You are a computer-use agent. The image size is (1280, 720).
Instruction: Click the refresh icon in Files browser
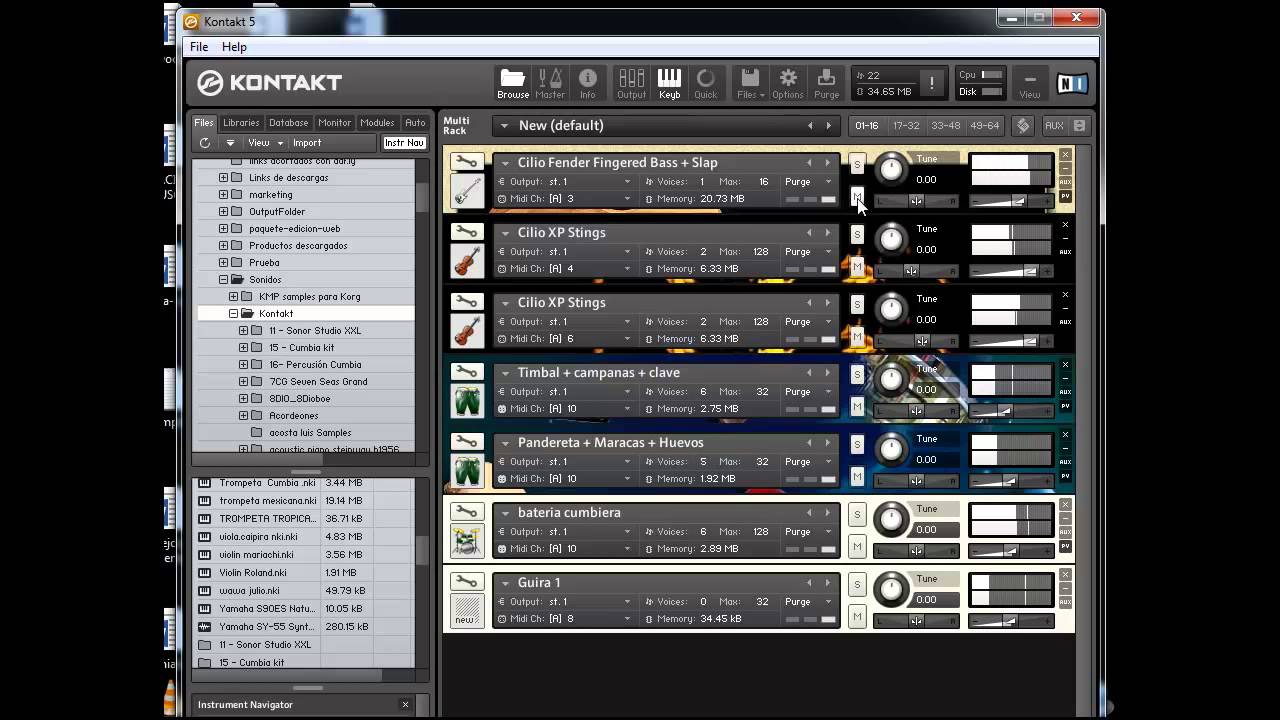click(x=205, y=143)
